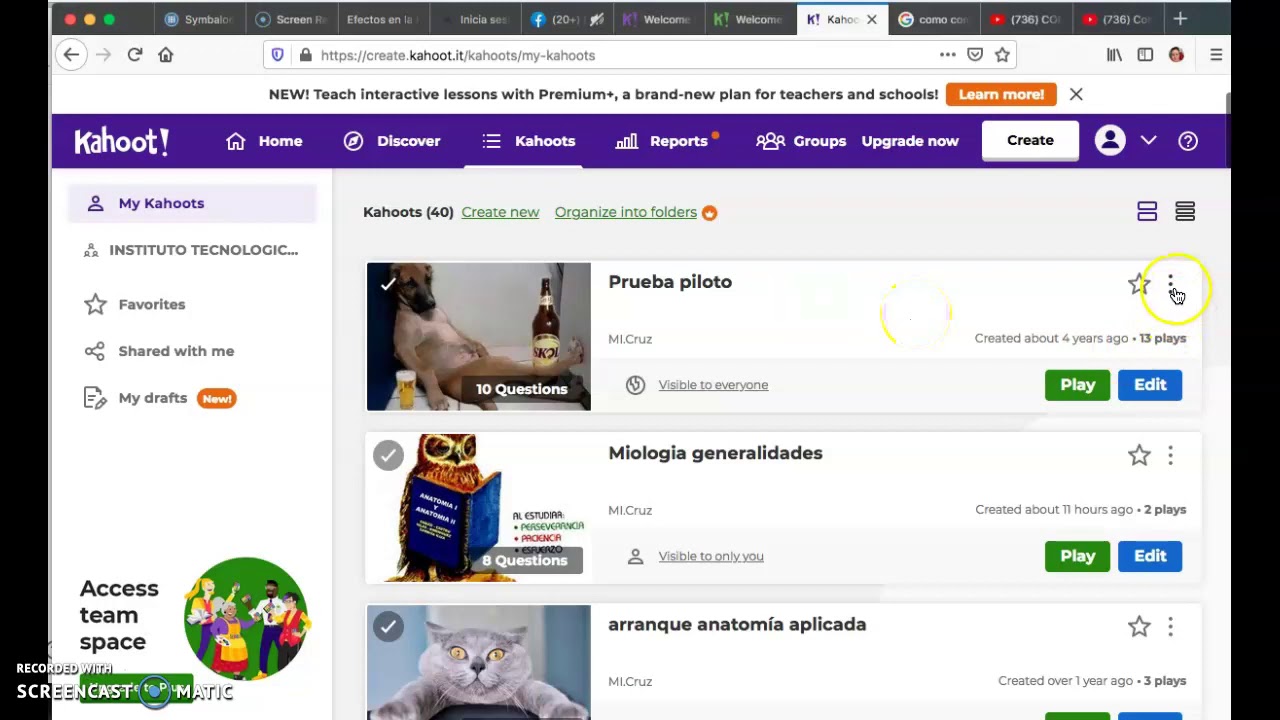Open the Miologia generalidades title
This screenshot has height=720, width=1280.
pyautogui.click(x=715, y=453)
